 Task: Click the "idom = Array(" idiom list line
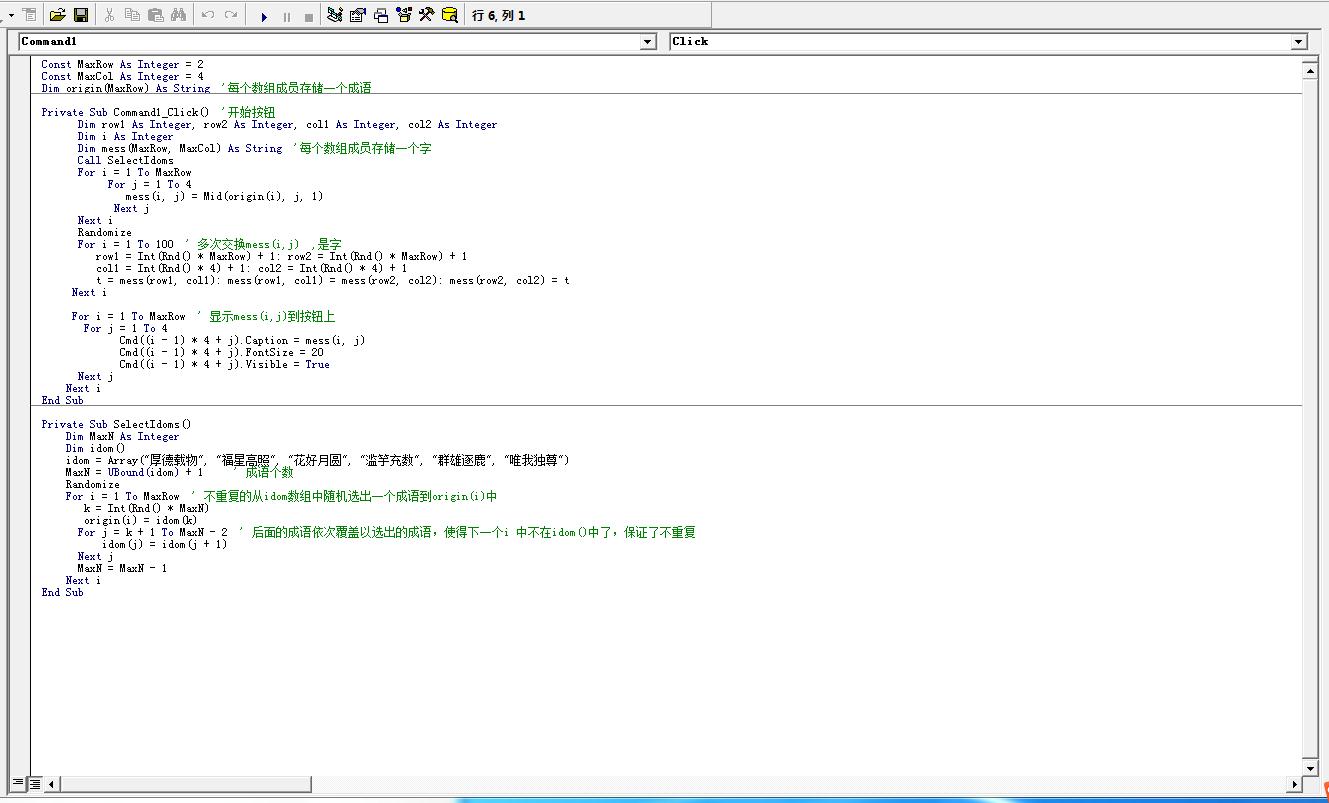317,460
